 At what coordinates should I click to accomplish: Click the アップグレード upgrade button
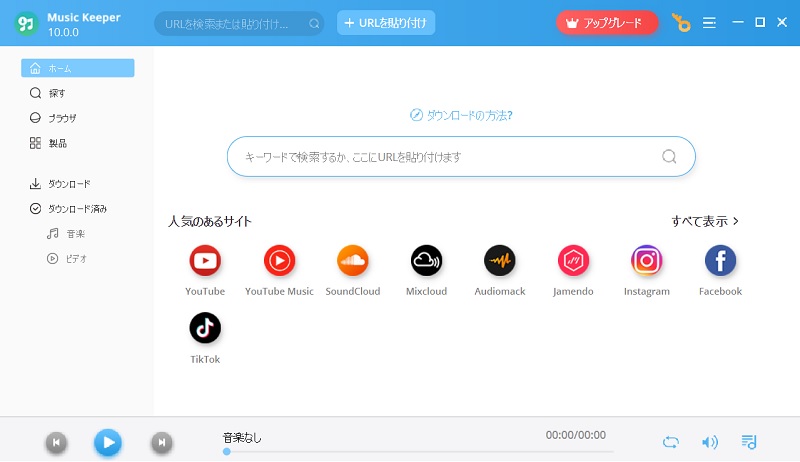tap(607, 23)
